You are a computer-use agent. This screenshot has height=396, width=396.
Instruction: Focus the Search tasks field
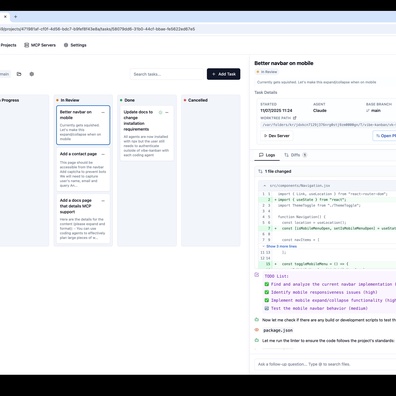click(167, 74)
